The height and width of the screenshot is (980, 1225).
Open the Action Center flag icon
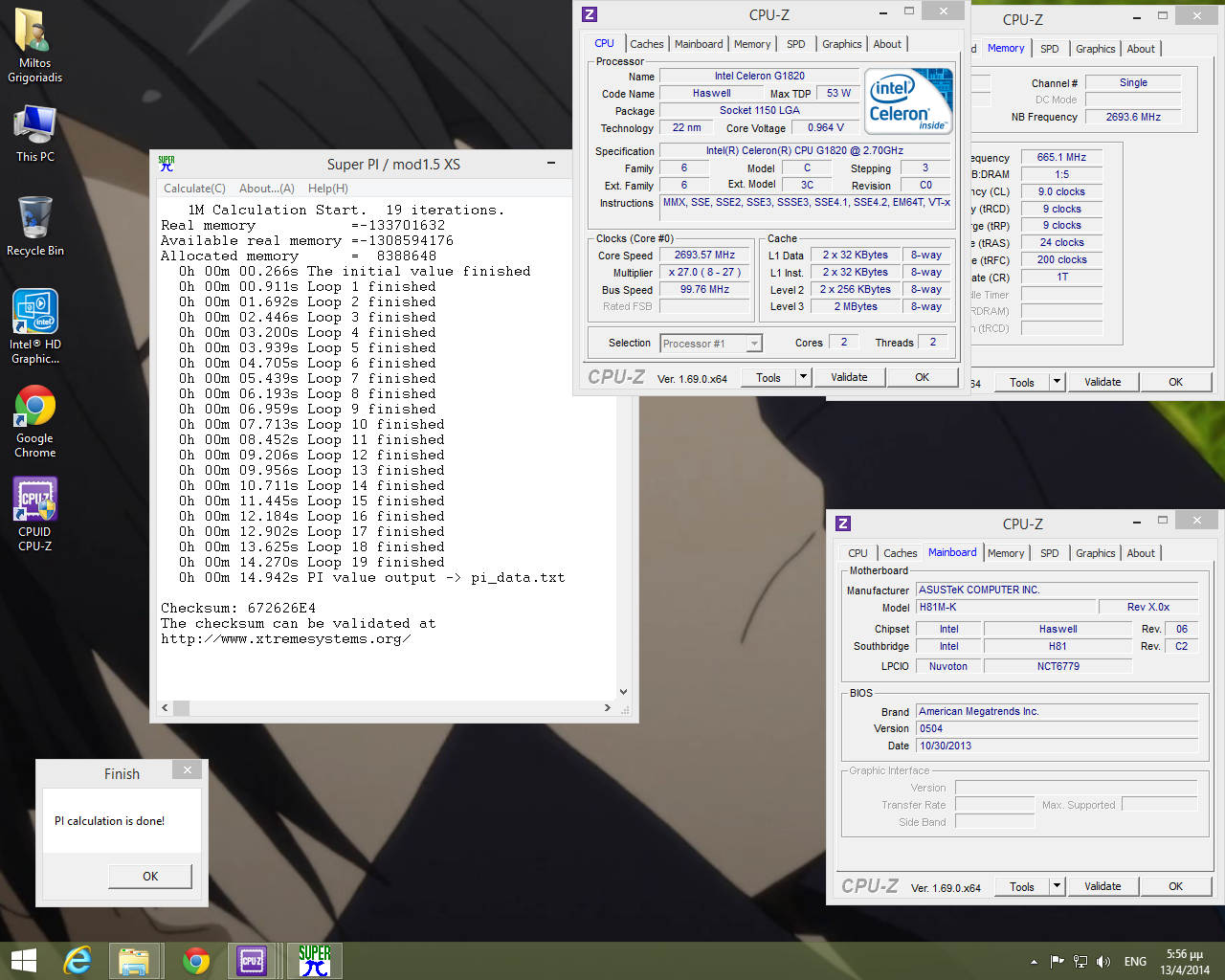tap(1058, 962)
